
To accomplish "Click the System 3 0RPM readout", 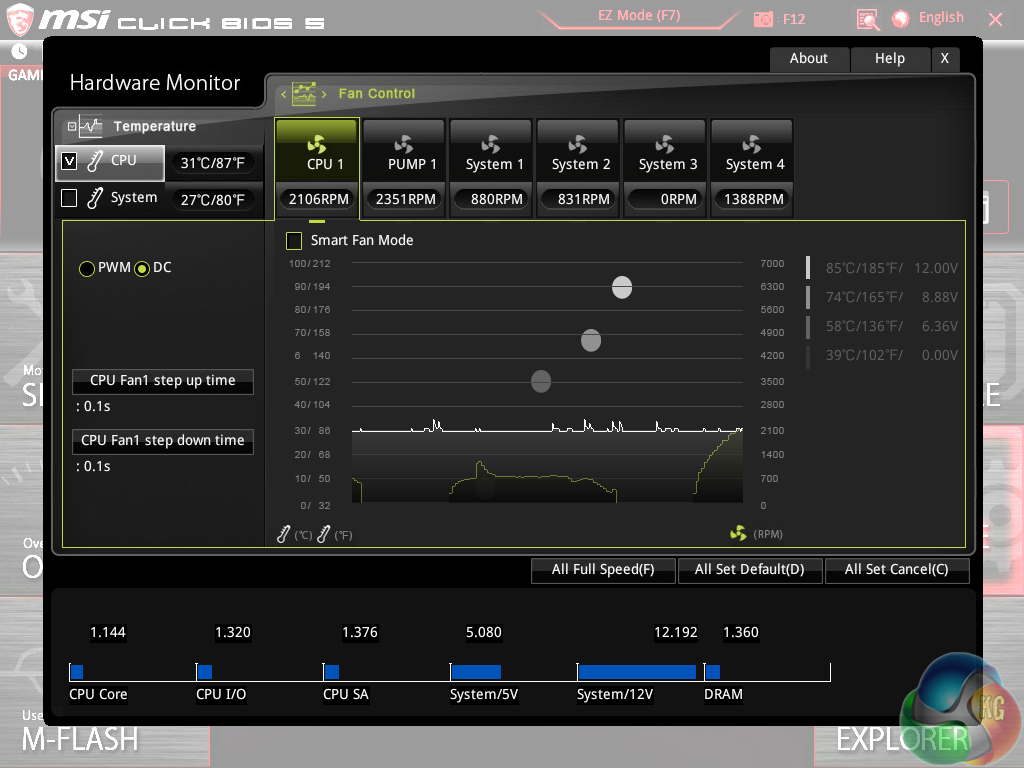I will (665, 199).
